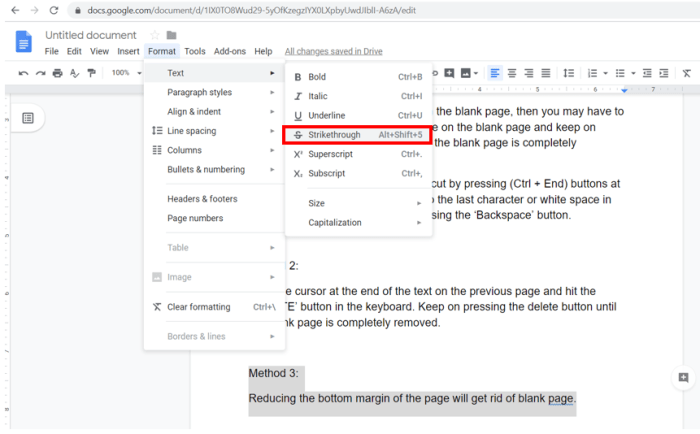Star the Untitled document

pos(154,35)
